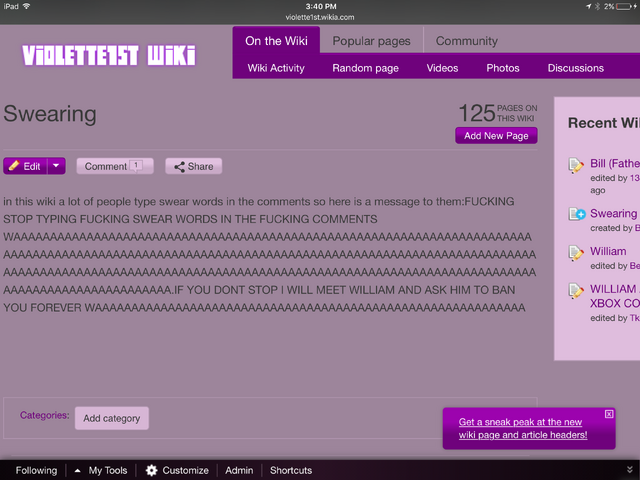Close the sneak peek notification
This screenshot has height=480, width=640.
point(609,414)
